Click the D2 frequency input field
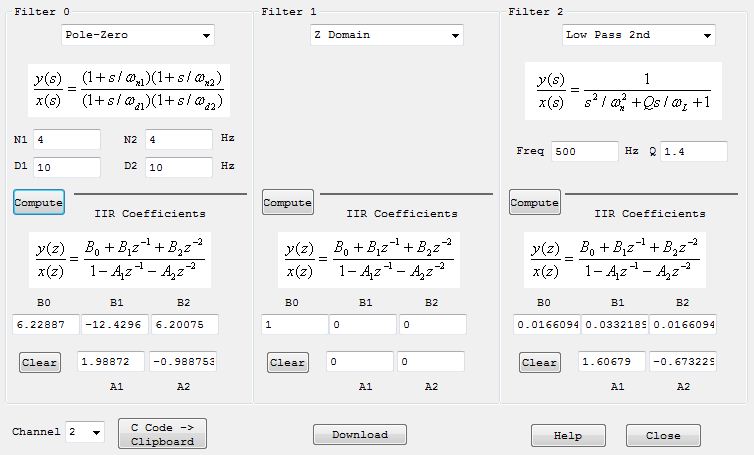Image resolution: width=754 pixels, height=455 pixels. click(x=179, y=167)
